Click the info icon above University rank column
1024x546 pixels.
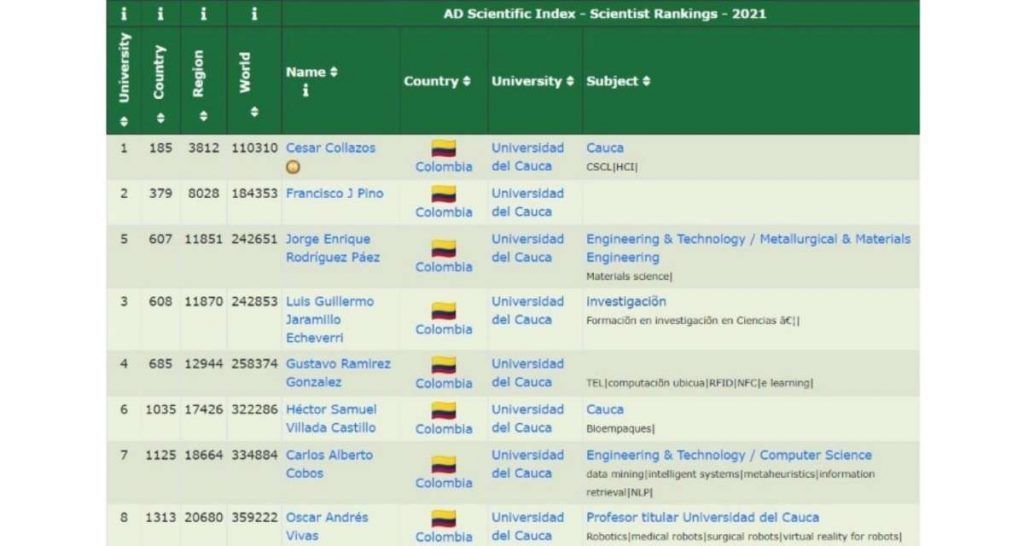coord(123,13)
